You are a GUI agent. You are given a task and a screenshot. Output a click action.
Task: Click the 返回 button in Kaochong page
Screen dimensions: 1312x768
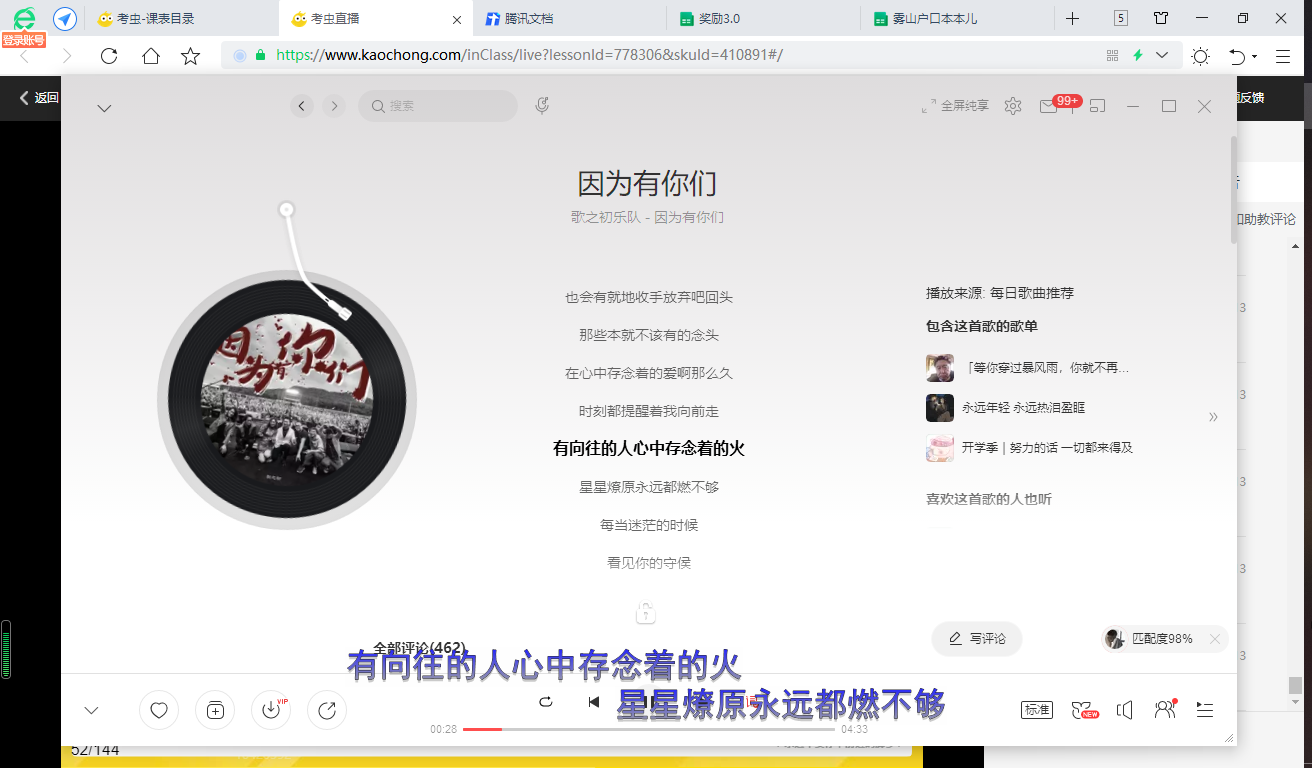(x=40, y=98)
